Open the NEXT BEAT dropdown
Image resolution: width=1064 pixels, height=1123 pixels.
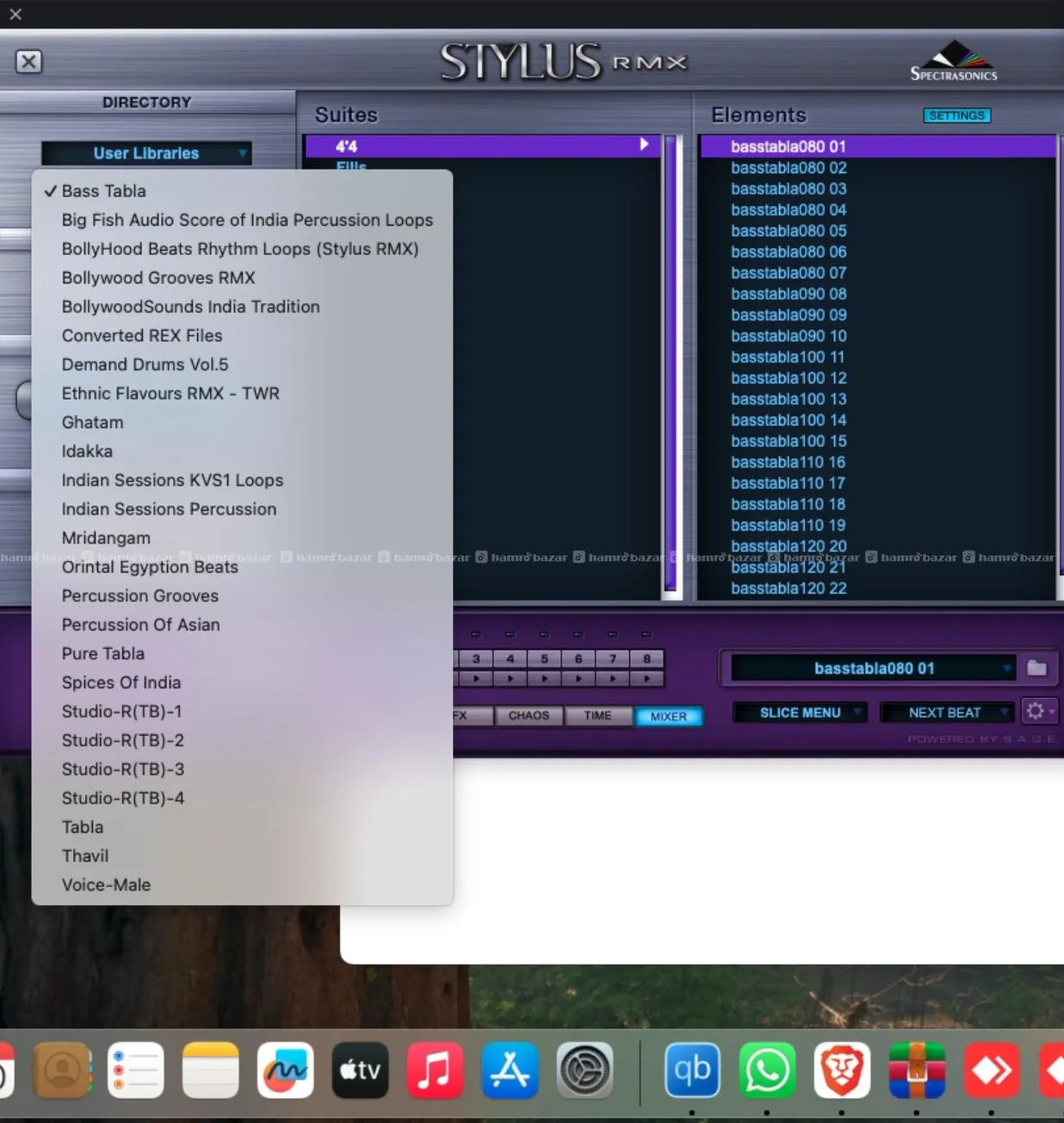pyautogui.click(x=946, y=712)
